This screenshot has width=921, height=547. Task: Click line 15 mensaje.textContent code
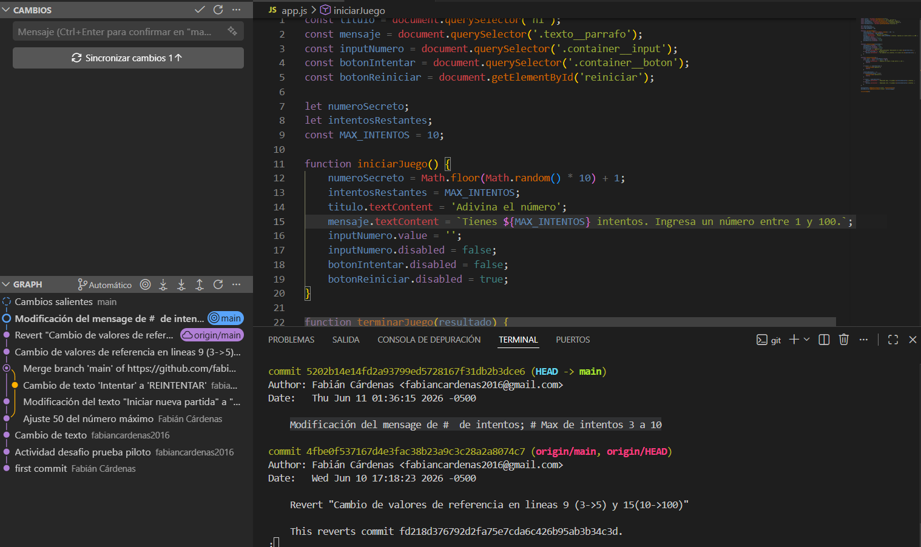(x=590, y=222)
